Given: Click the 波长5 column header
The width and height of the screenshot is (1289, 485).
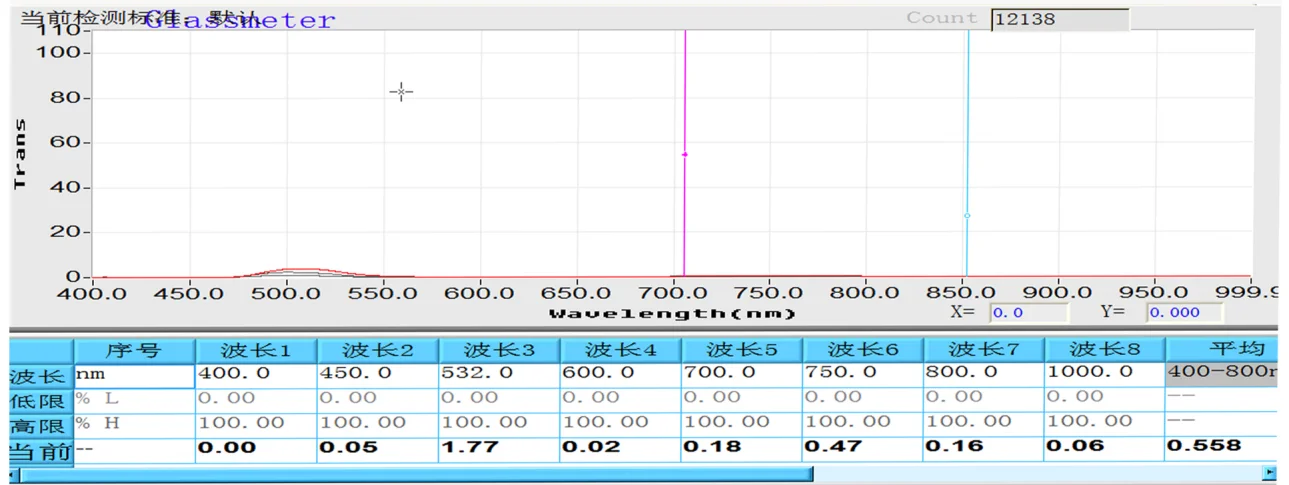Looking at the screenshot, I should point(742,350).
